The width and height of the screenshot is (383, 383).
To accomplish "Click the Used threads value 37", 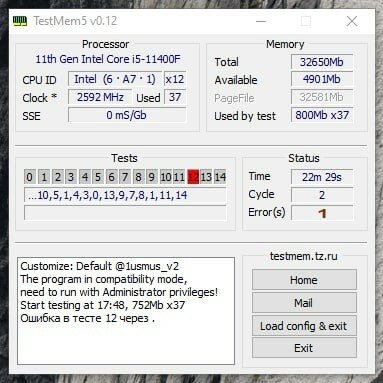I will 175,97.
